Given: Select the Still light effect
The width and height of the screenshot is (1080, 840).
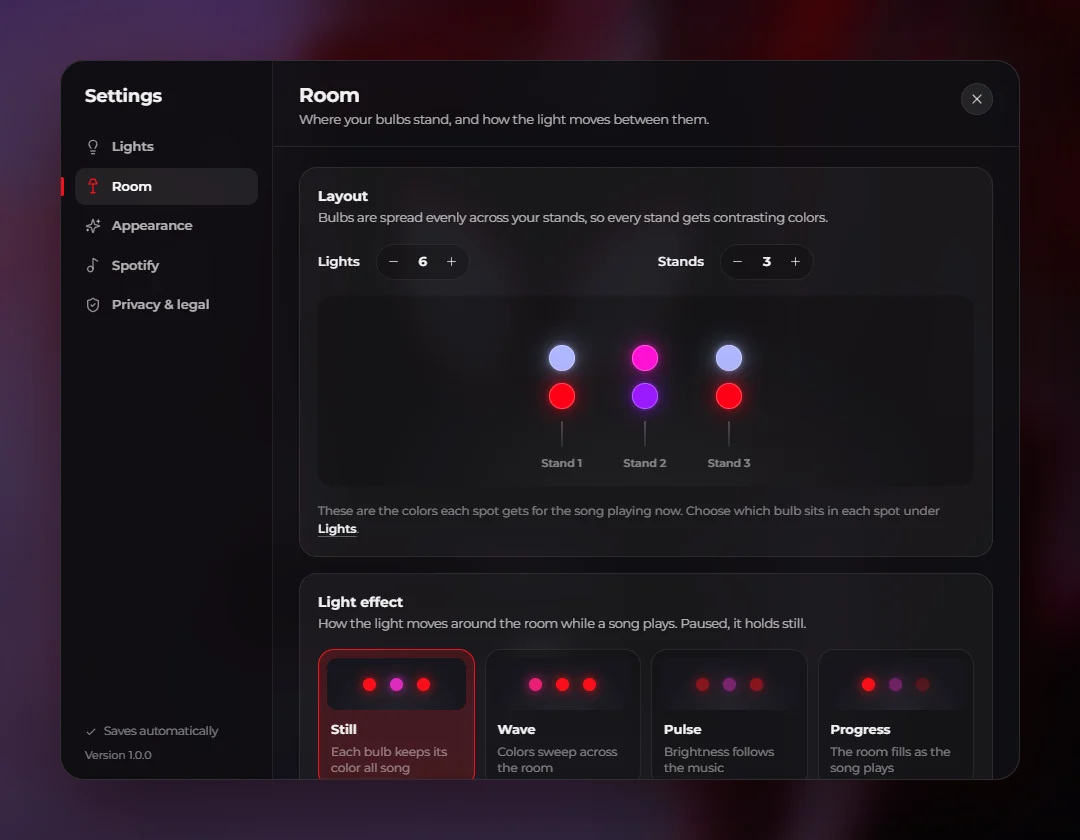Looking at the screenshot, I should click(397, 714).
